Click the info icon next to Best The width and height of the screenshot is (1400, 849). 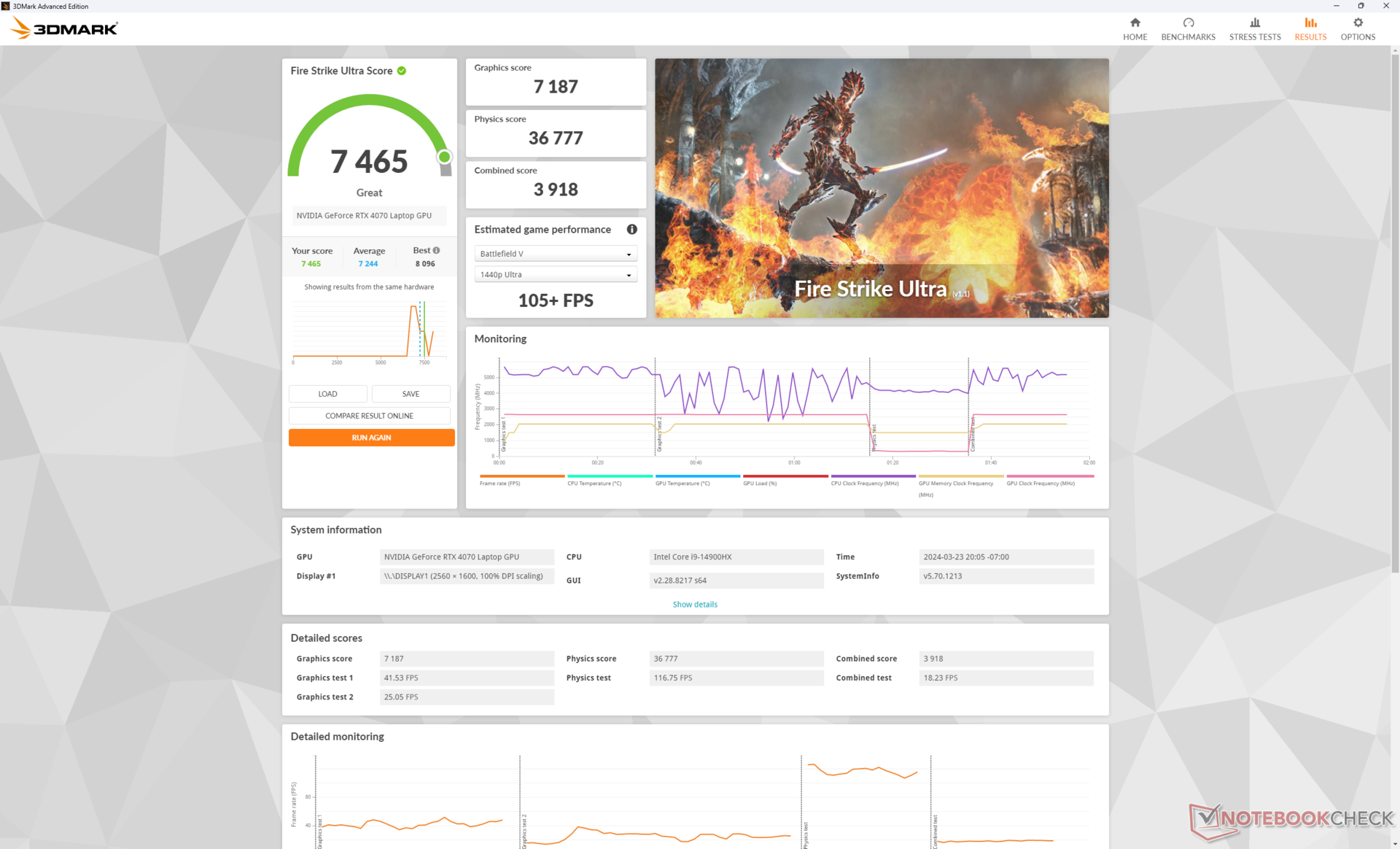(x=436, y=250)
